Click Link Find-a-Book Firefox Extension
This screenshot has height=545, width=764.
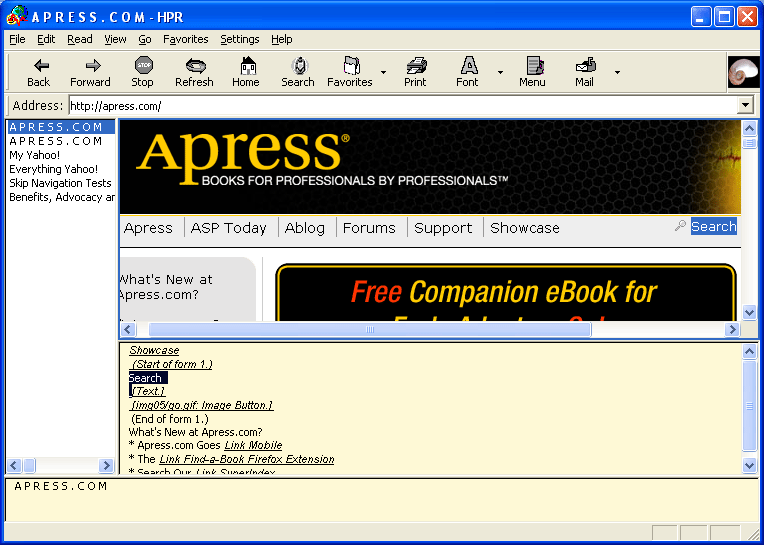click(x=247, y=459)
